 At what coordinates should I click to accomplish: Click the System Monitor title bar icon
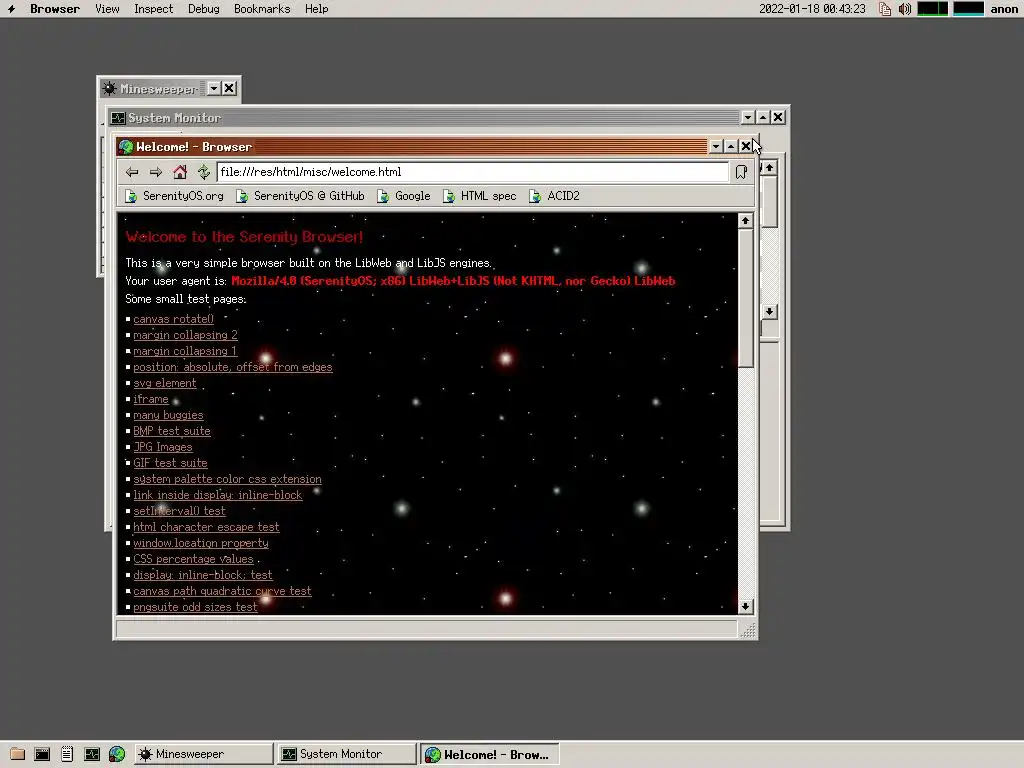tap(118, 118)
